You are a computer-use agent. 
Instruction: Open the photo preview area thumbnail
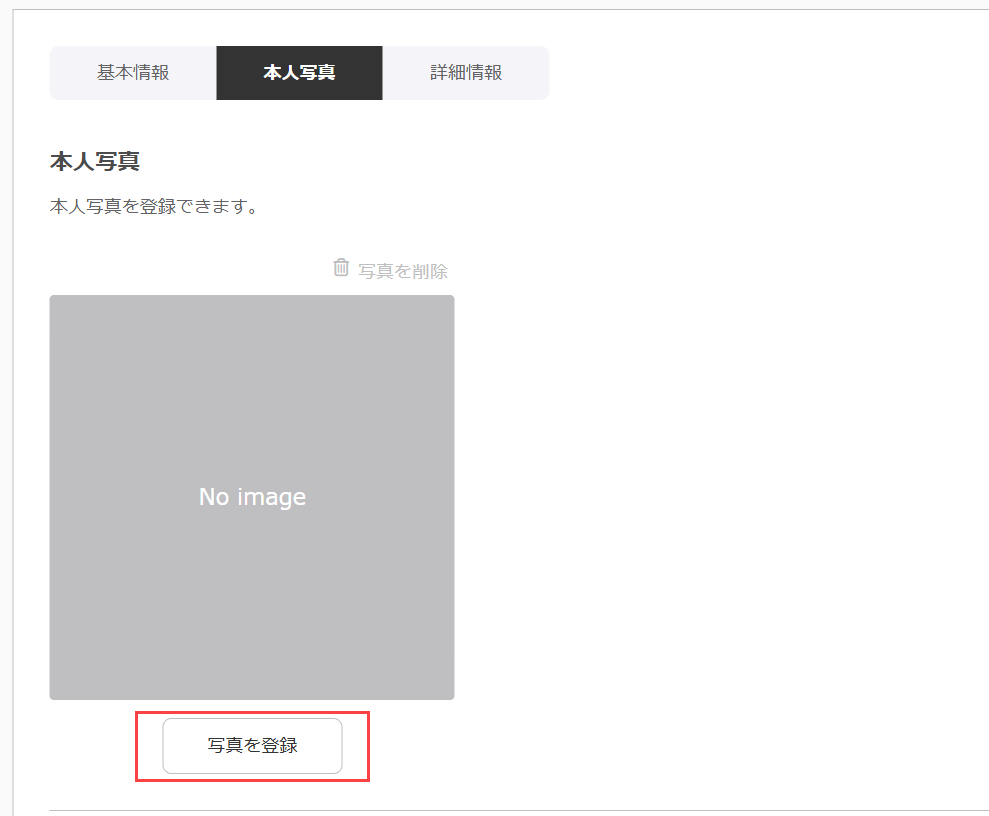point(252,497)
